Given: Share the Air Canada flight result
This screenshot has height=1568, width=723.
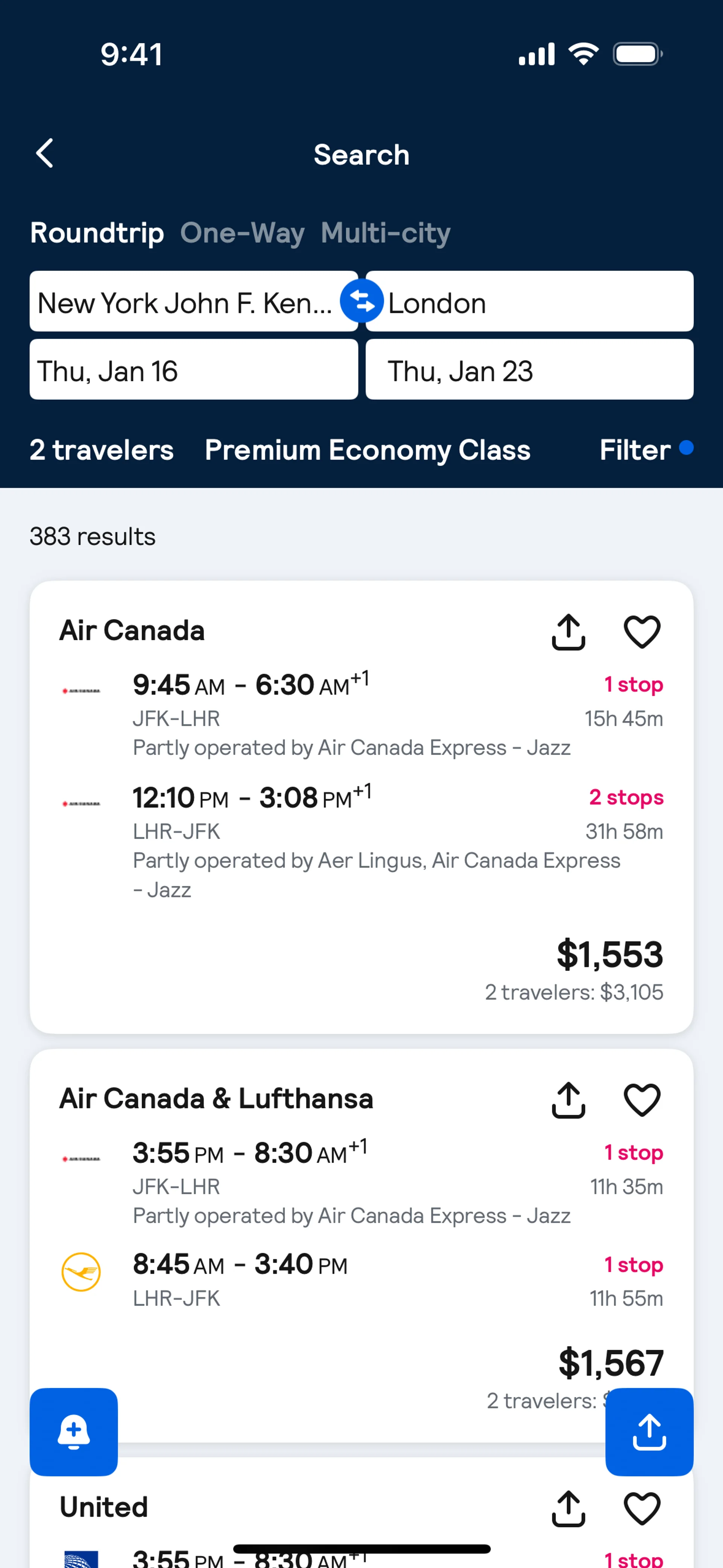Looking at the screenshot, I should point(568,631).
